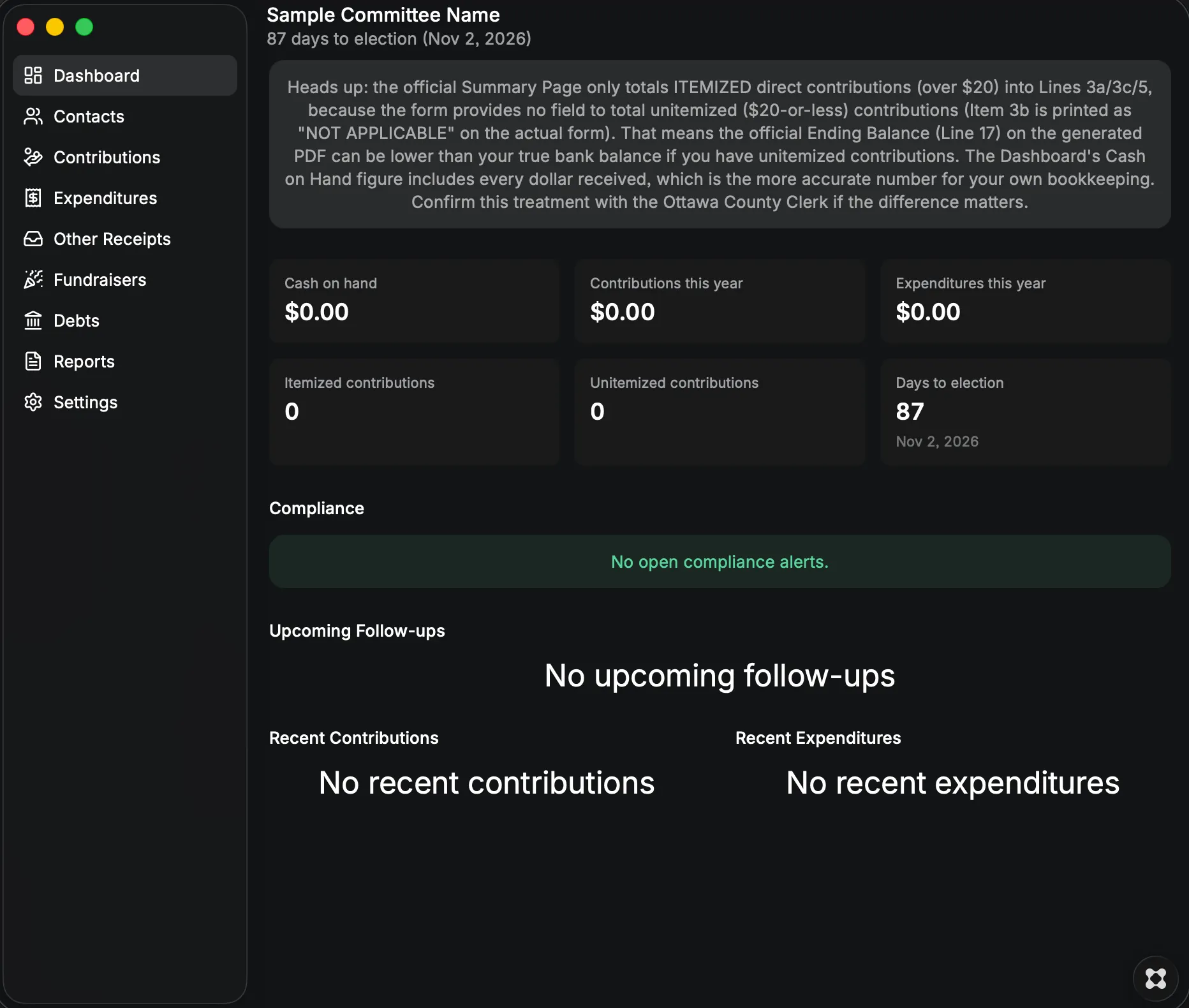1189x1008 pixels.
Task: Click 'No recent expenditures' text
Action: tap(953, 783)
